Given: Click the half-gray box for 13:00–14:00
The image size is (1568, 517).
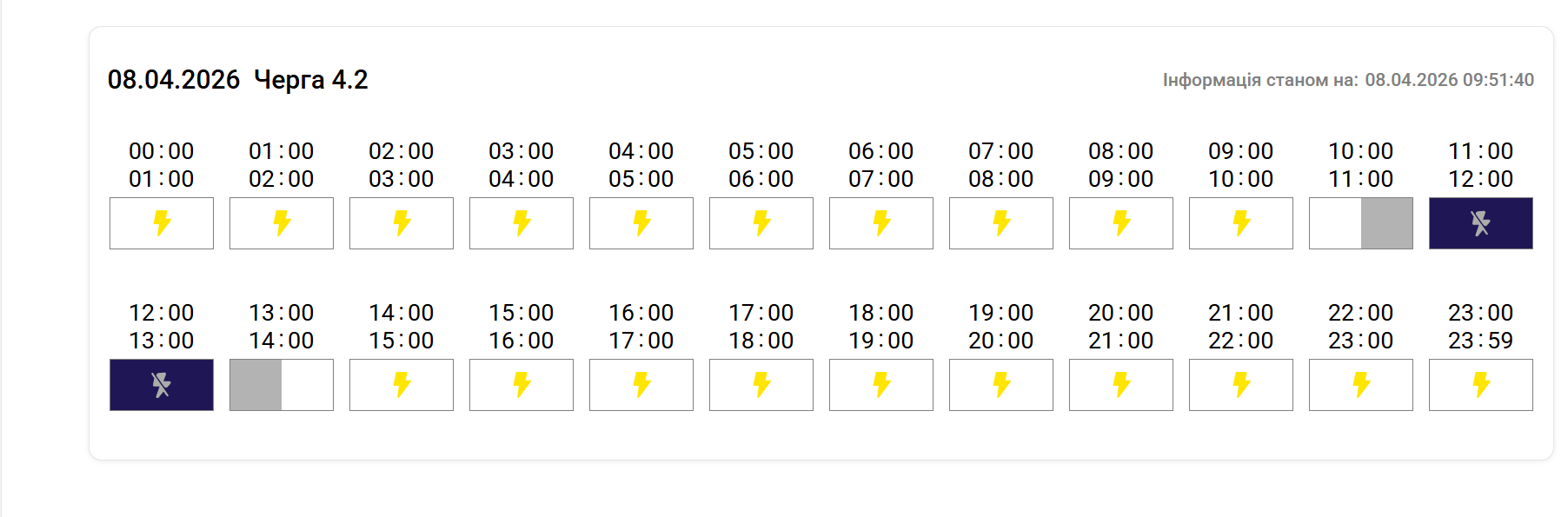Looking at the screenshot, I should 282,385.
